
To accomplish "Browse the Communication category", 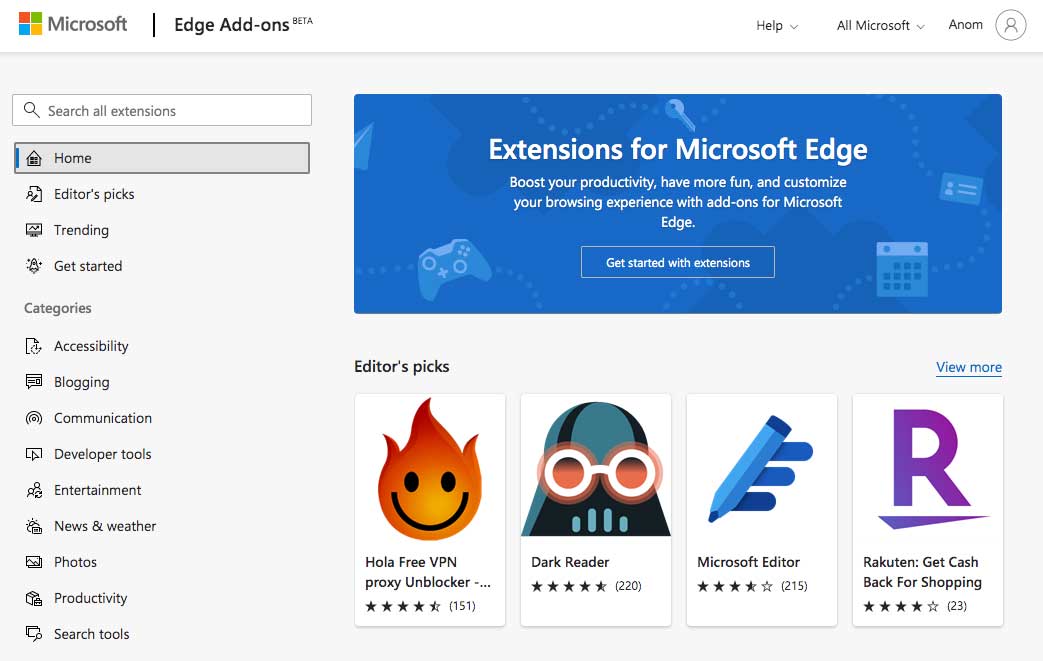I will coord(103,418).
